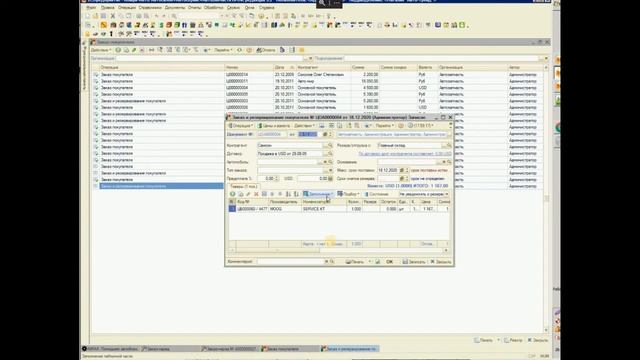The height and width of the screenshot is (360, 640).
Task: Open contractor debt link under Главный склад
Action: tap(405, 154)
